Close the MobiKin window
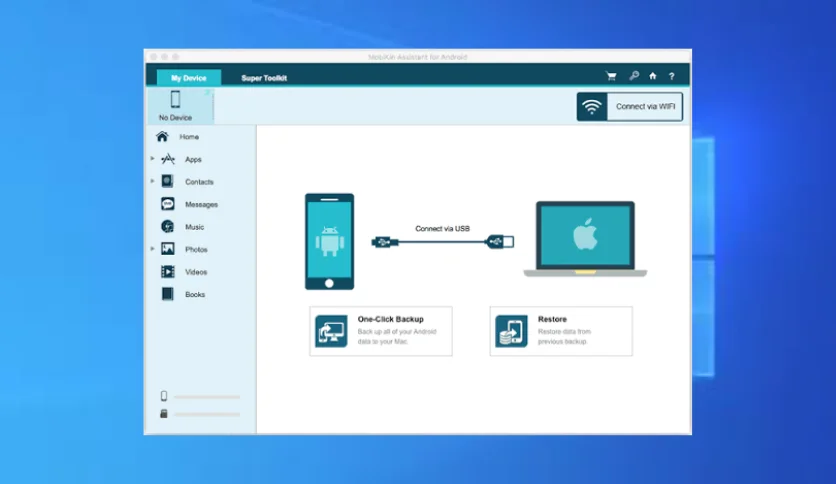This screenshot has width=836, height=484. click(x=154, y=57)
